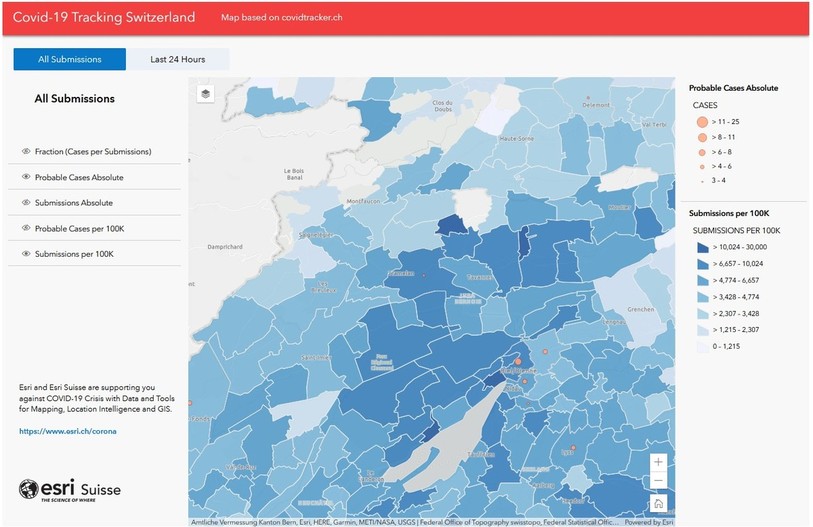Click legend swatch for > 1,215 - 2,307

[703, 330]
